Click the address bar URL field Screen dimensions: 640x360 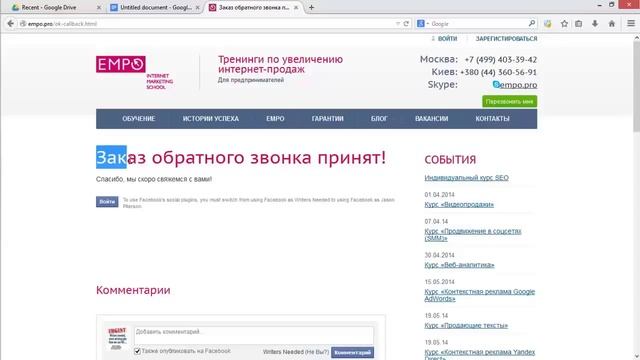coord(208,24)
